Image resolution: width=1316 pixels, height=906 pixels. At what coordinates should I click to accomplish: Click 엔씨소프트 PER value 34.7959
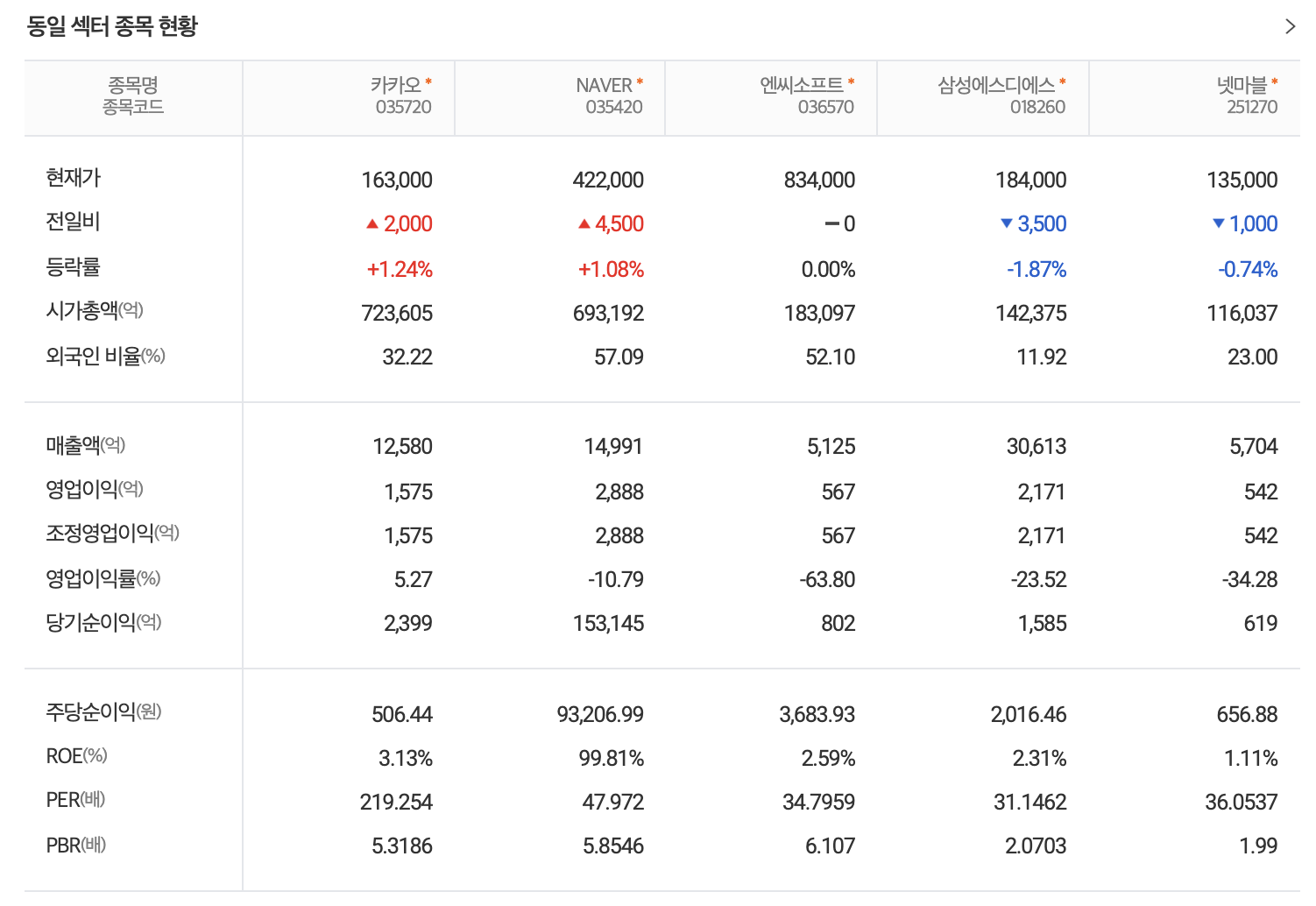point(819,802)
